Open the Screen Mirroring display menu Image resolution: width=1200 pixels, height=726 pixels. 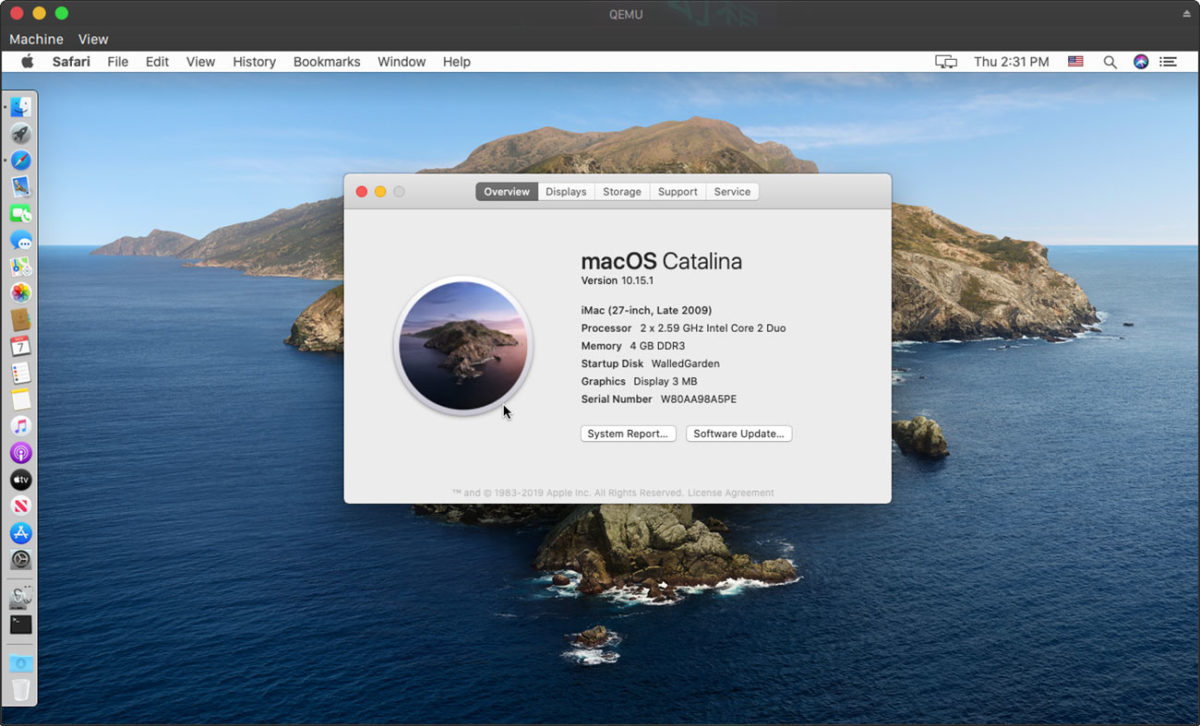tap(945, 62)
